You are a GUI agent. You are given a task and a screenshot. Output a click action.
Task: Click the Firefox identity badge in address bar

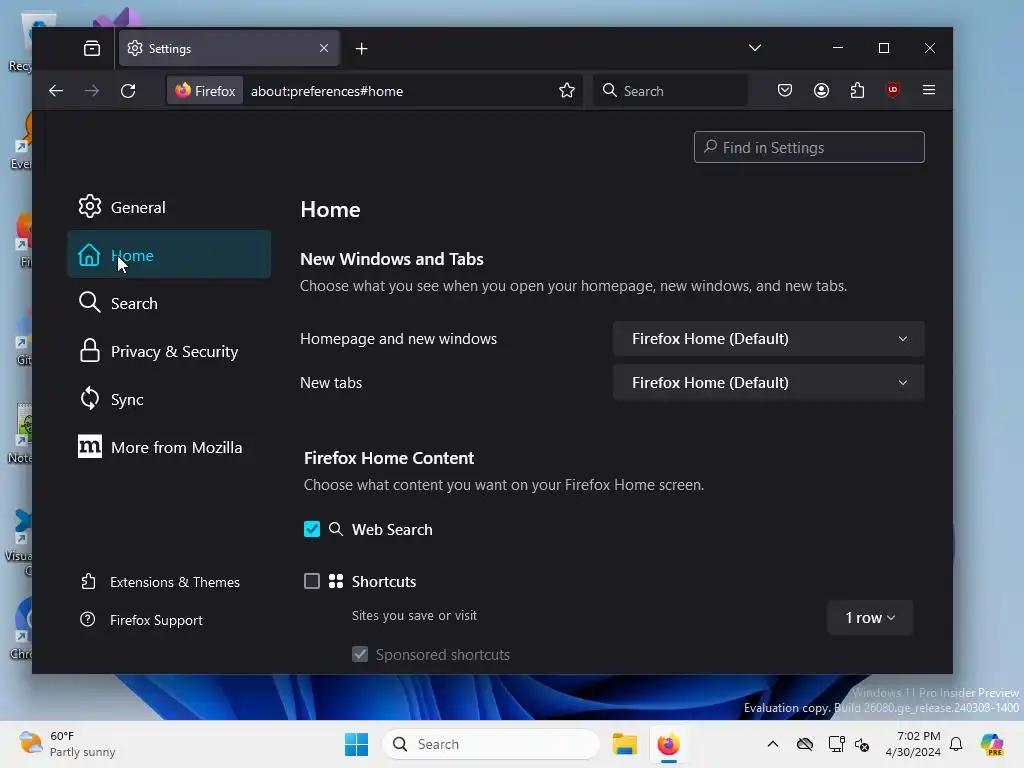click(x=205, y=91)
